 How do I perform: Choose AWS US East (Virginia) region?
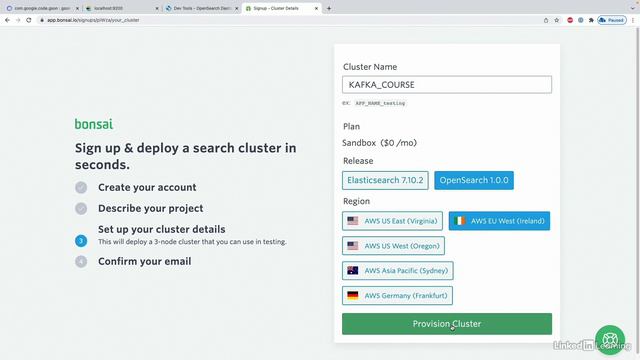point(392,221)
